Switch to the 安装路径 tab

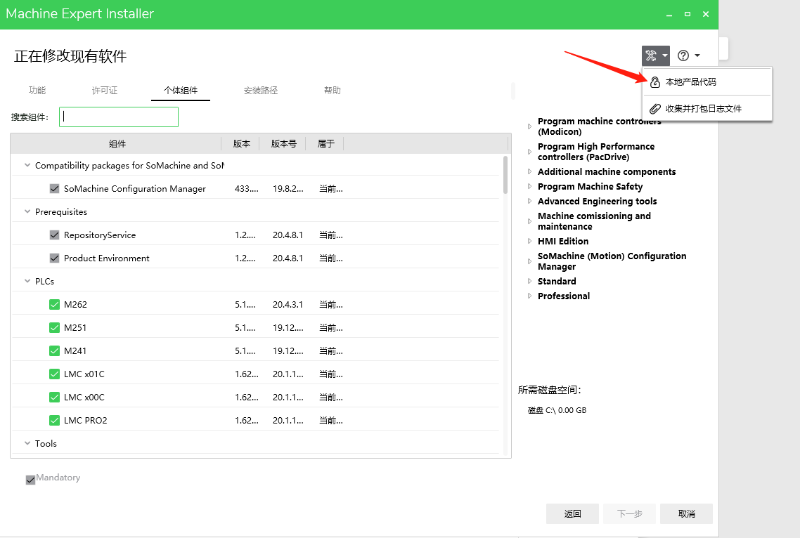tap(261, 90)
